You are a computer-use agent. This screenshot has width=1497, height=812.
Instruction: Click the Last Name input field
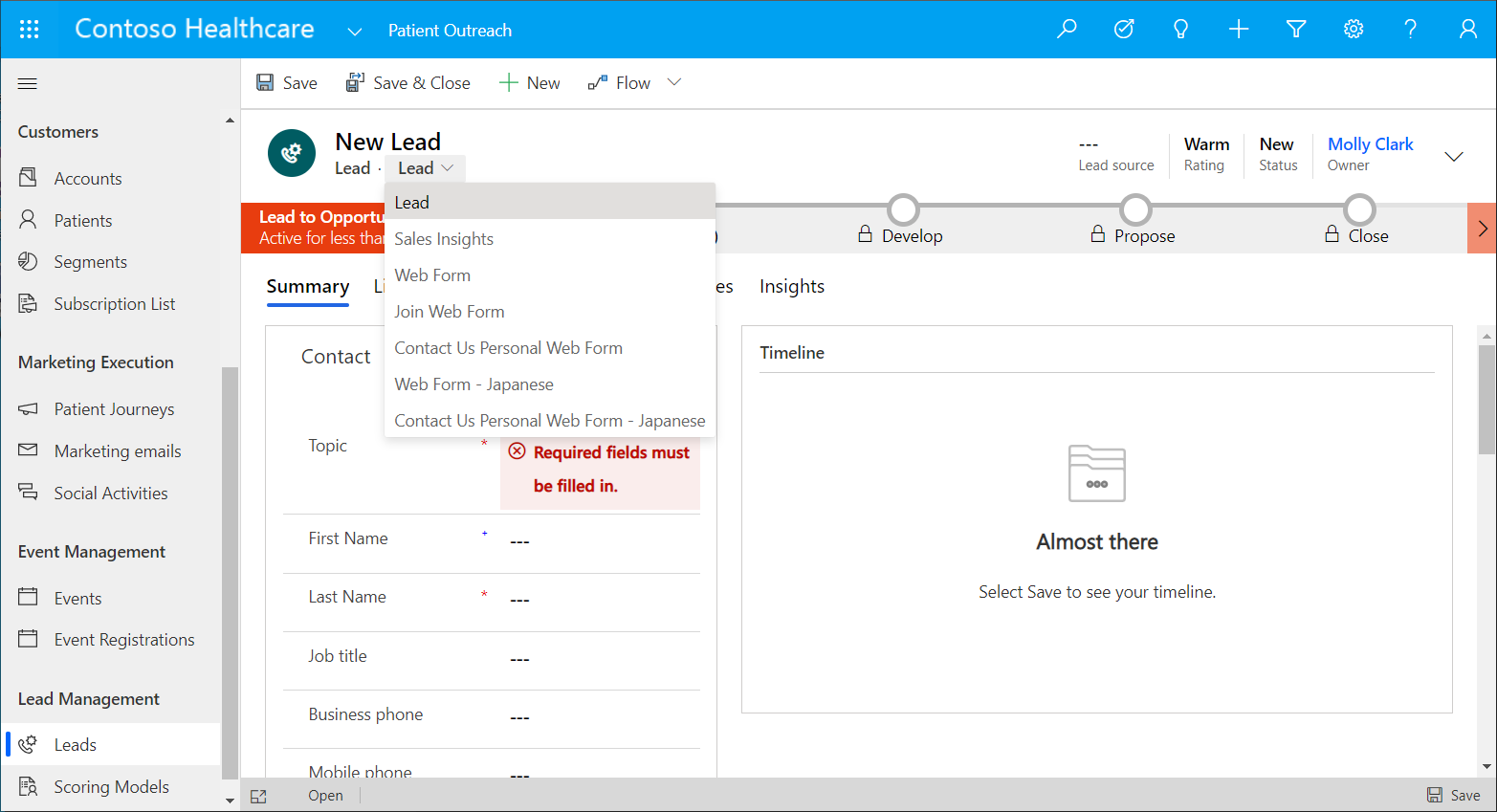pos(600,600)
